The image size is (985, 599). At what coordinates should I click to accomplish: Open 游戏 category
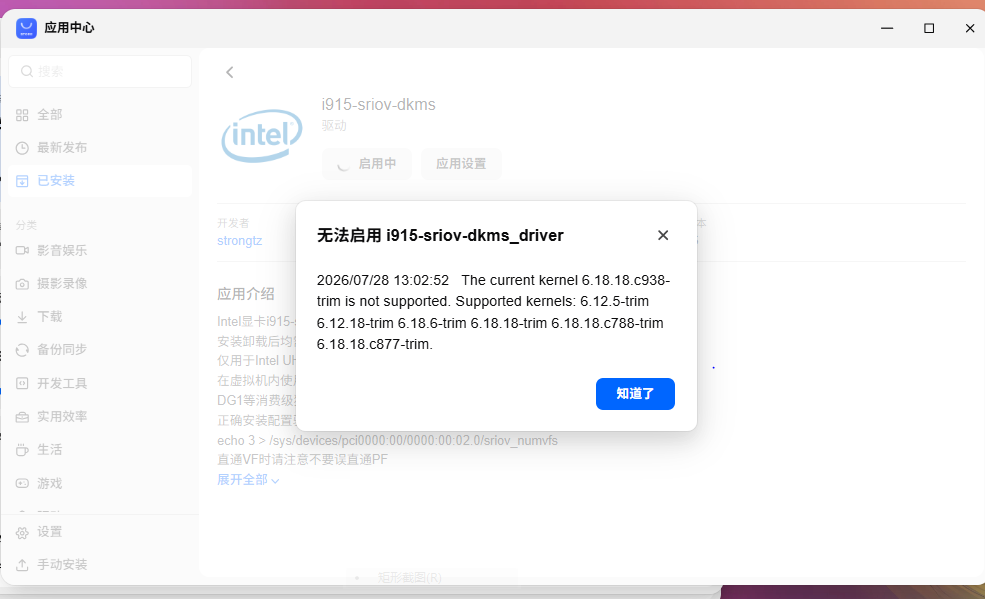pos(100,483)
